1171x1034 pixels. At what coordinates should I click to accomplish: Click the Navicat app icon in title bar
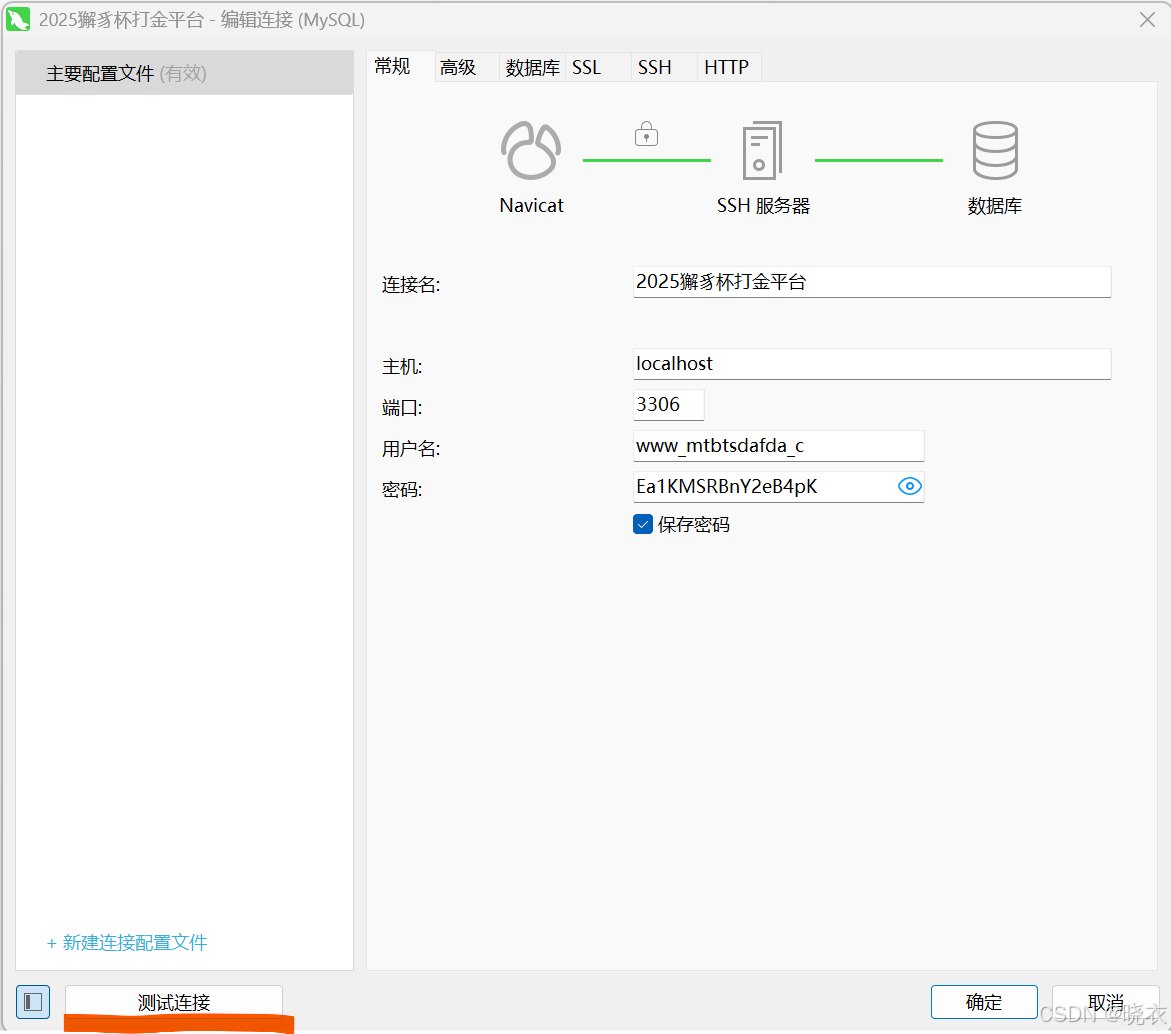point(18,19)
